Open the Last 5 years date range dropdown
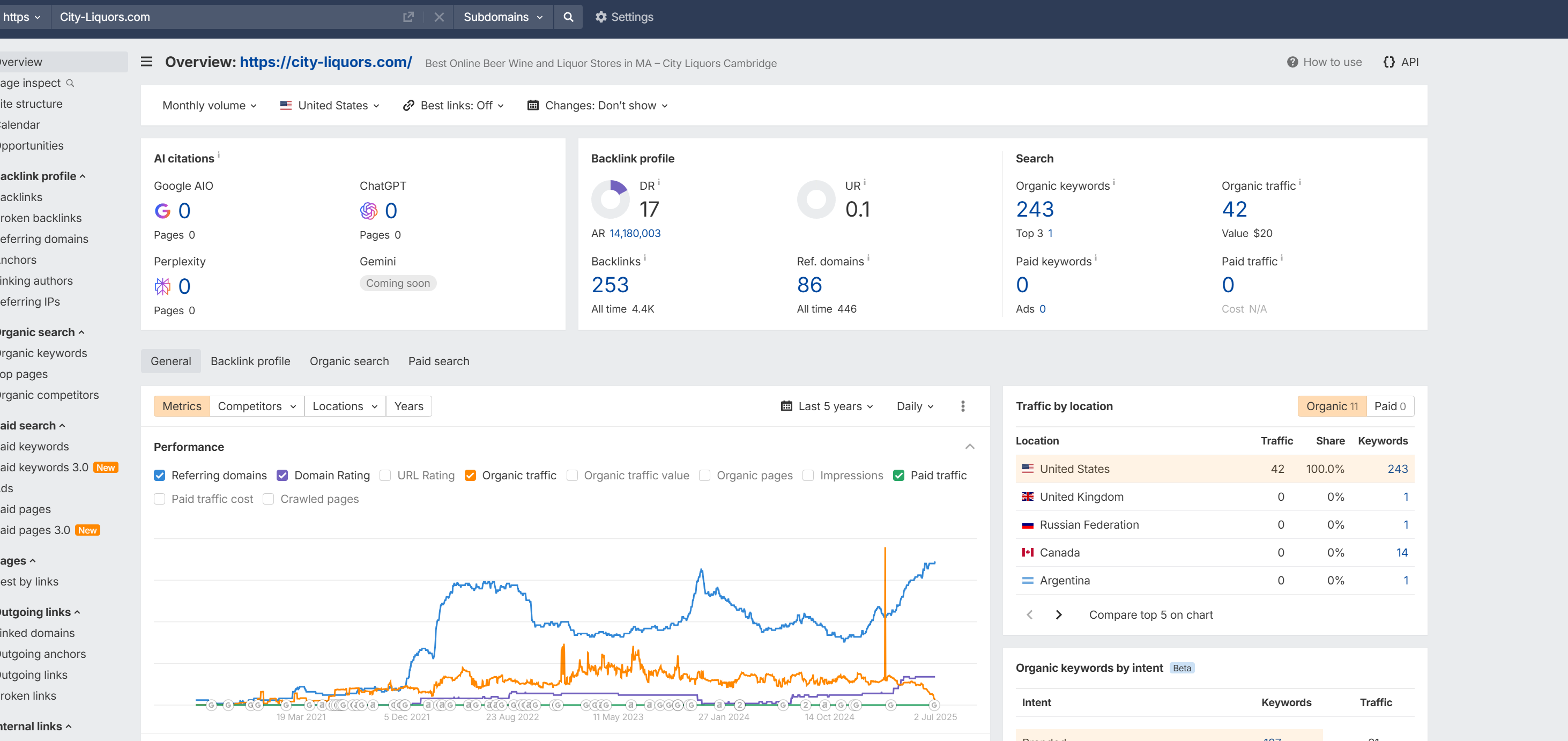Image resolution: width=1568 pixels, height=741 pixels. click(827, 406)
